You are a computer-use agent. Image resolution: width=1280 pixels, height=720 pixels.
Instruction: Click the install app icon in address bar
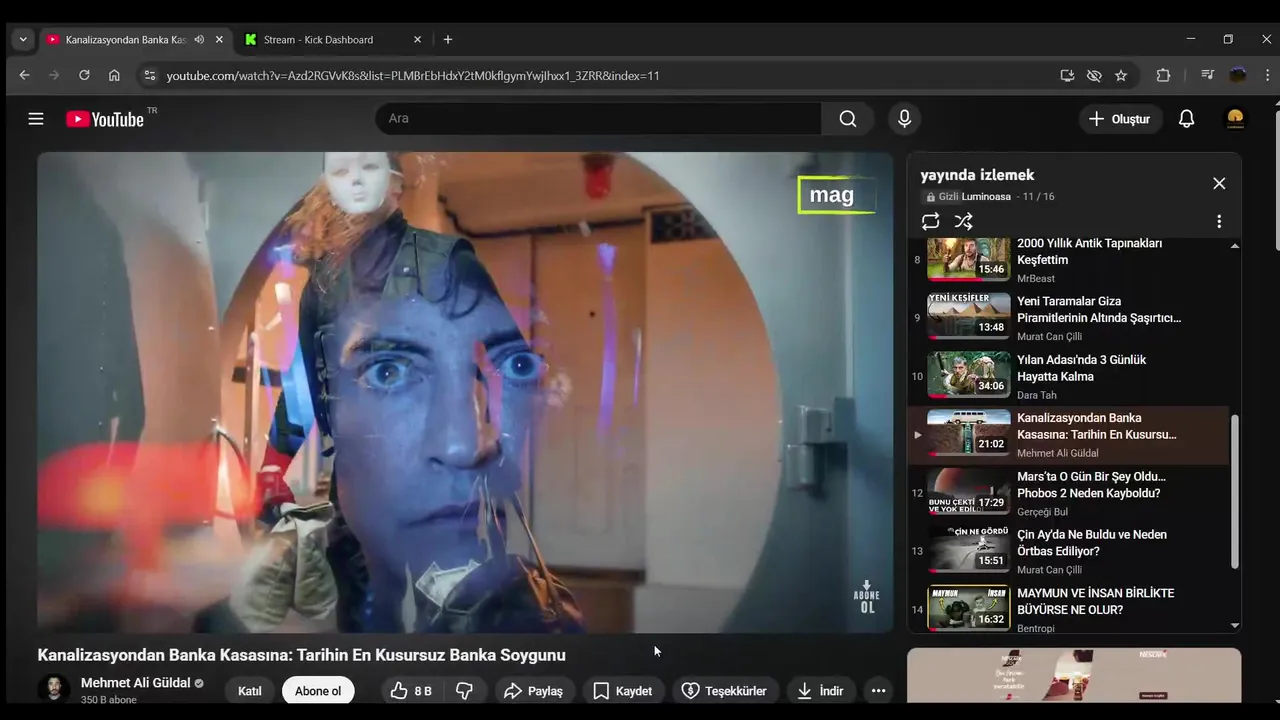click(1067, 76)
